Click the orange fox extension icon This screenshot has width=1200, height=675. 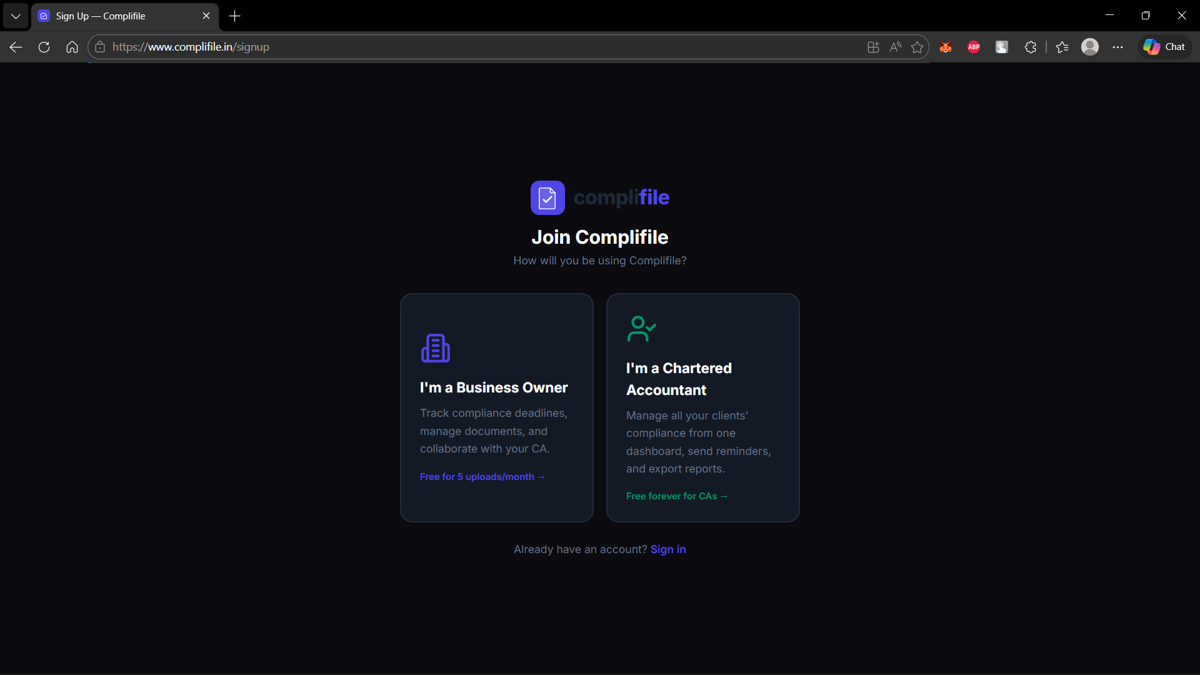pyautogui.click(x=945, y=47)
